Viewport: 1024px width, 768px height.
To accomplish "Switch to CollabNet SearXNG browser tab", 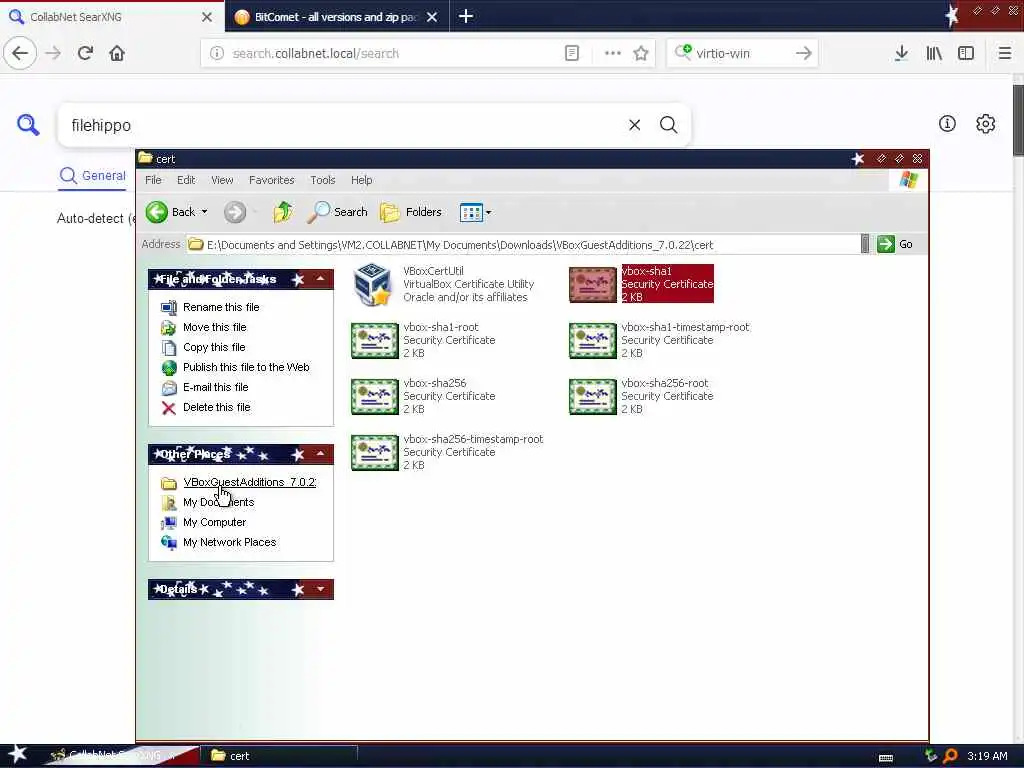I will tap(98, 17).
